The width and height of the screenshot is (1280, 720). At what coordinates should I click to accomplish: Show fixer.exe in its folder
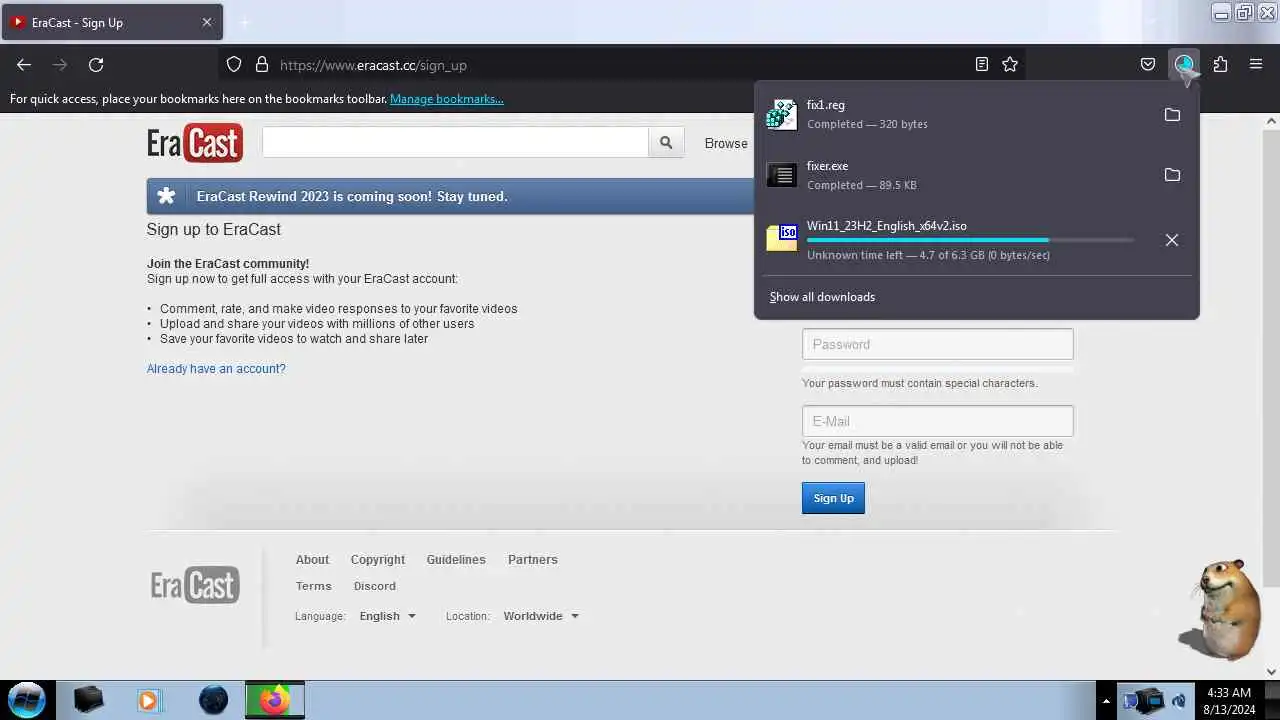click(x=1172, y=175)
